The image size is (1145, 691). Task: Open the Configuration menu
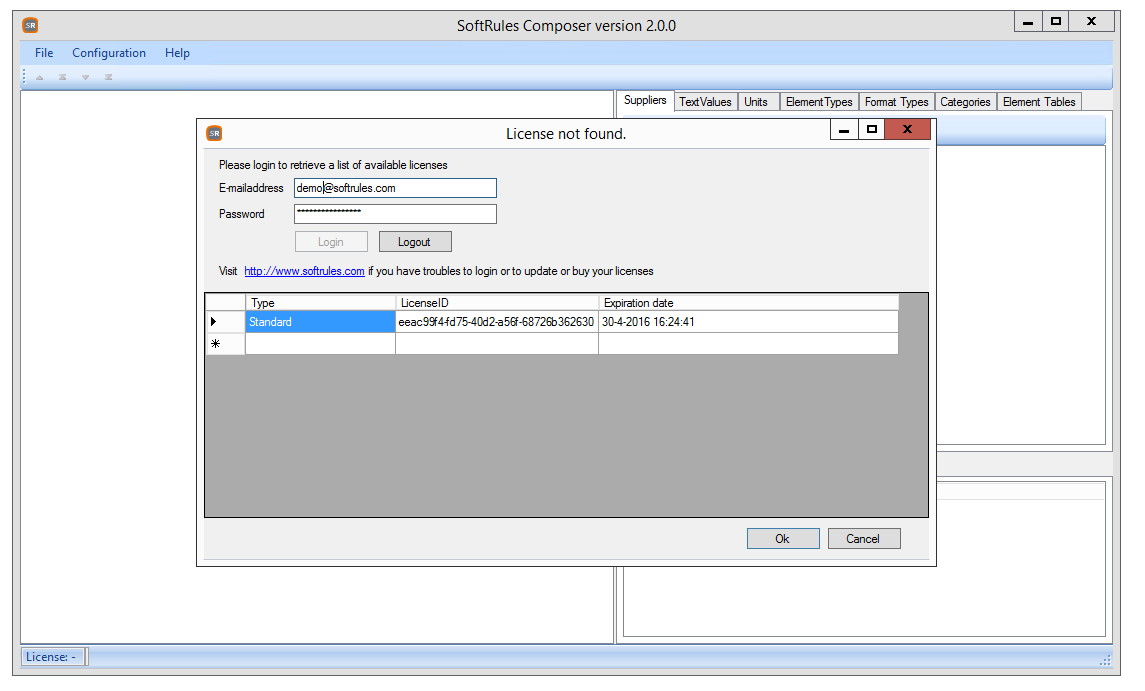tap(109, 53)
